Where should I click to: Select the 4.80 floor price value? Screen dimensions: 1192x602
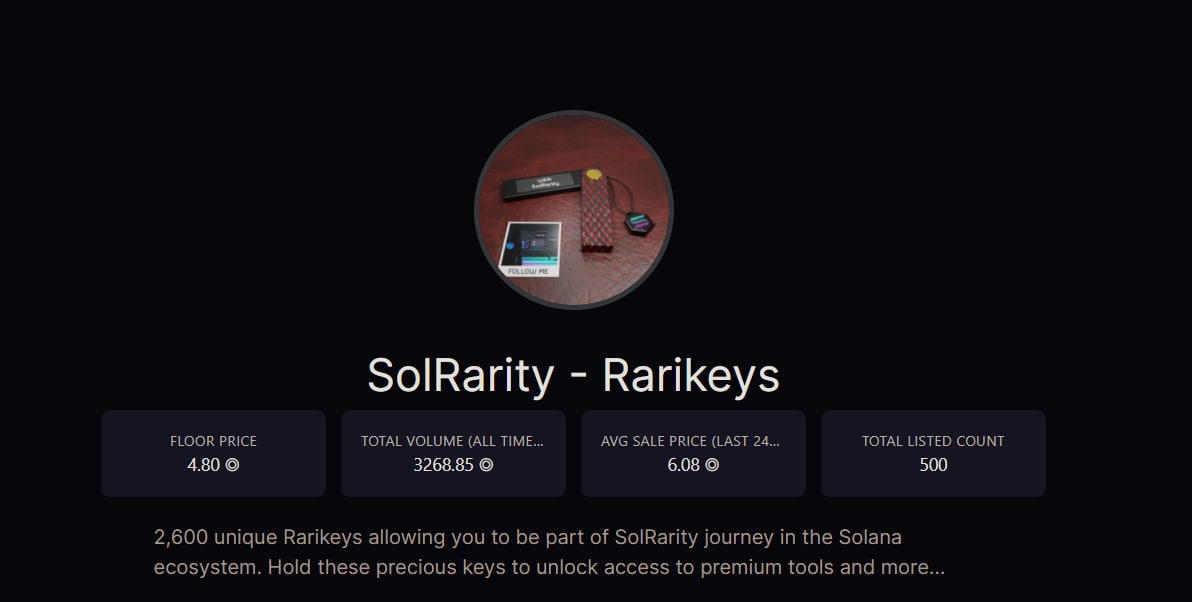coord(203,465)
